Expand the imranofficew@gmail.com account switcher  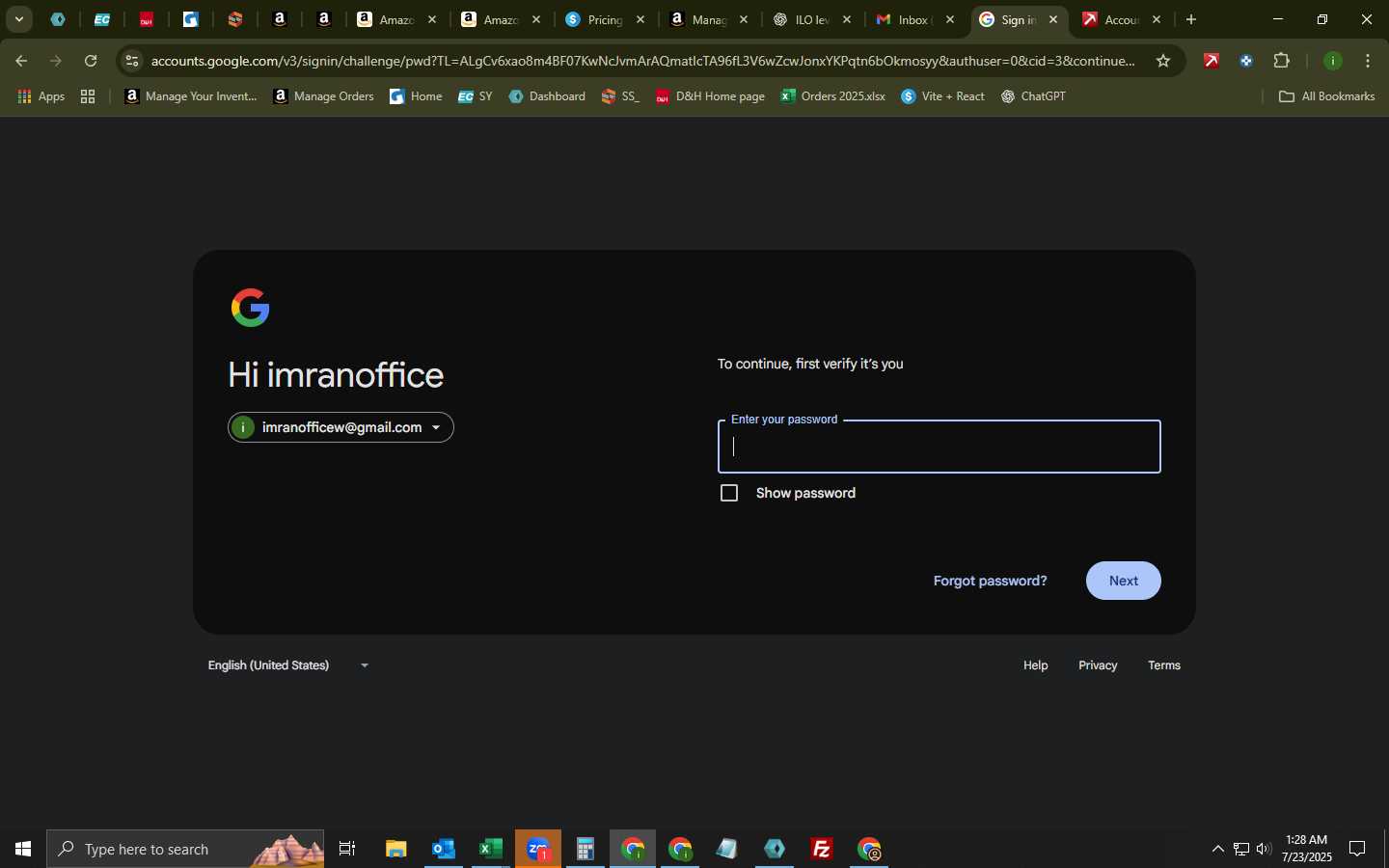click(x=340, y=427)
